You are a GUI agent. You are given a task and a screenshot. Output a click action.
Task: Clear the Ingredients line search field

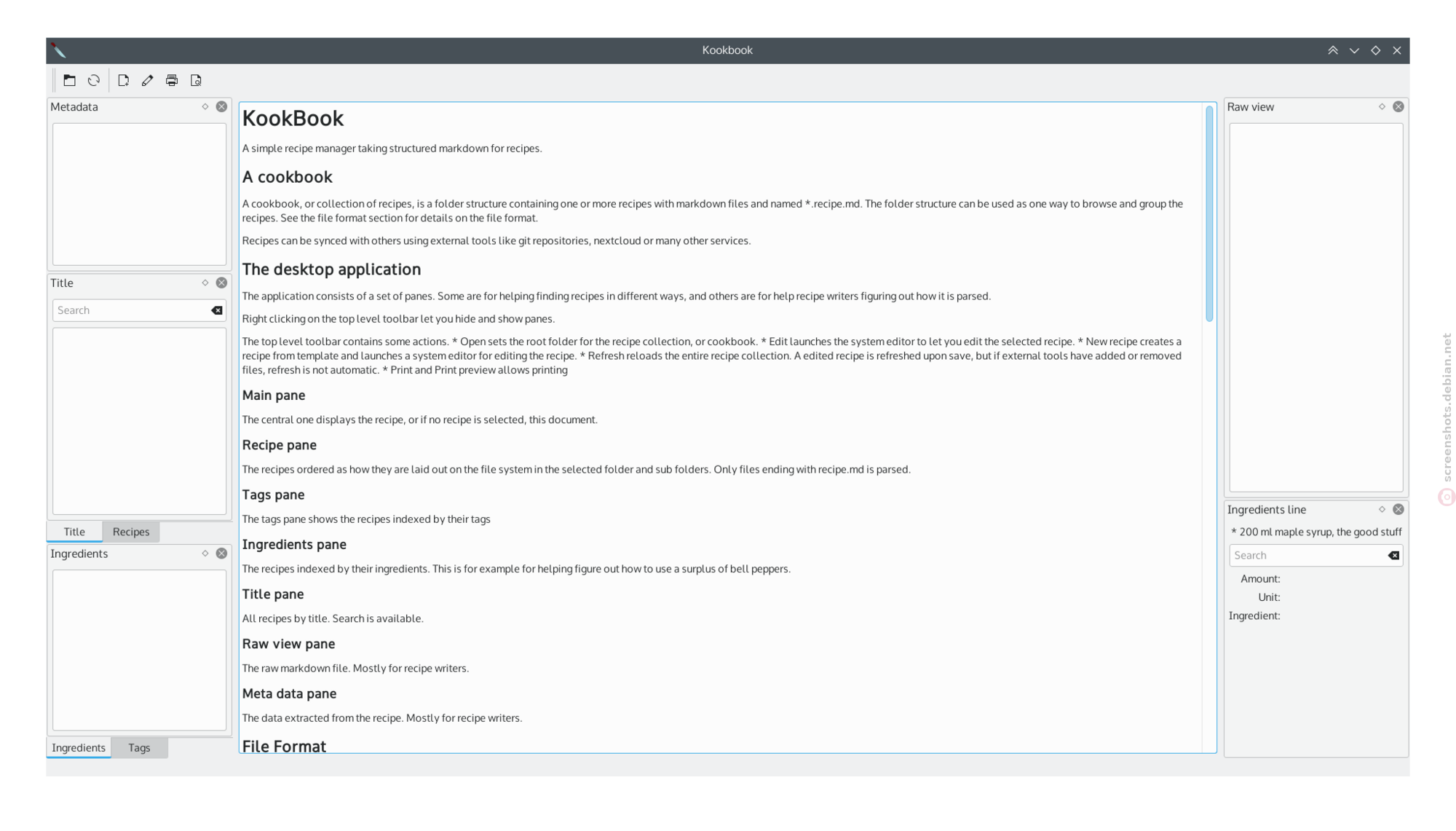pos(1393,555)
